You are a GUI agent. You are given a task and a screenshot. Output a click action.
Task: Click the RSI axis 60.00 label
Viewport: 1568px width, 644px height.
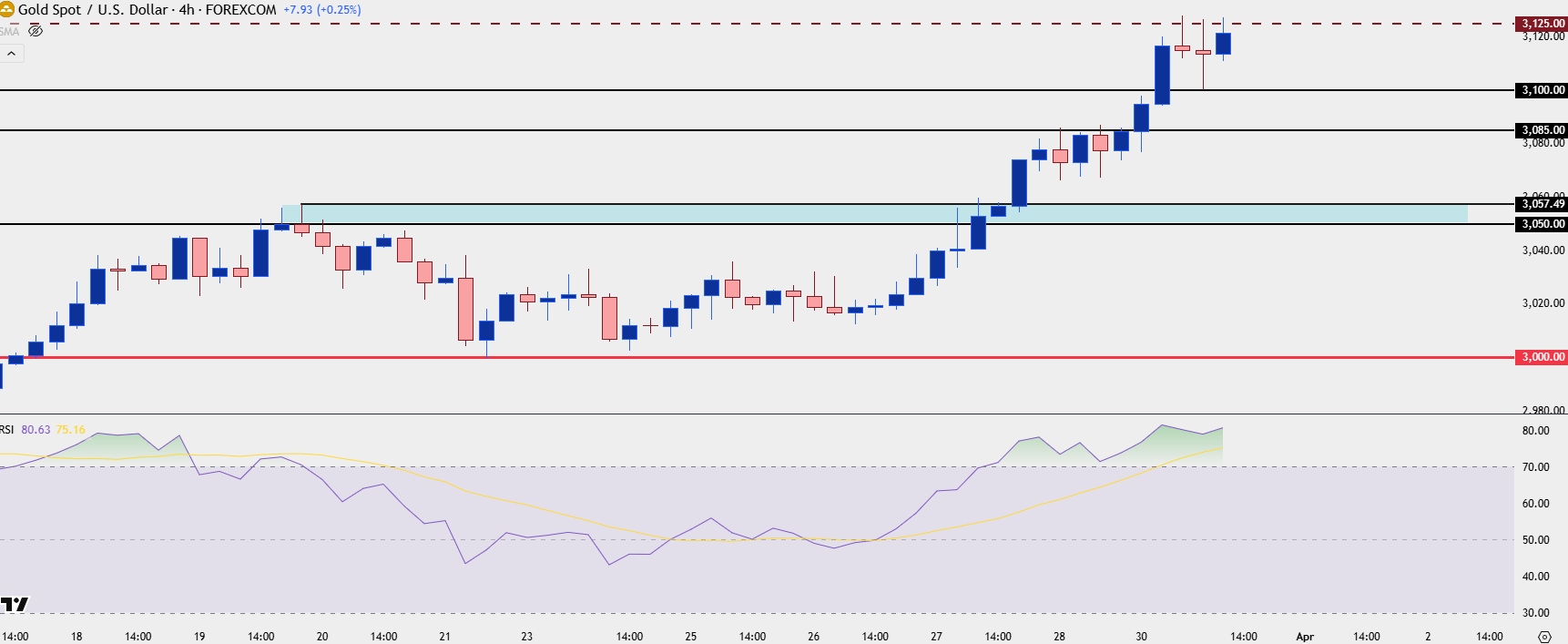click(1536, 504)
